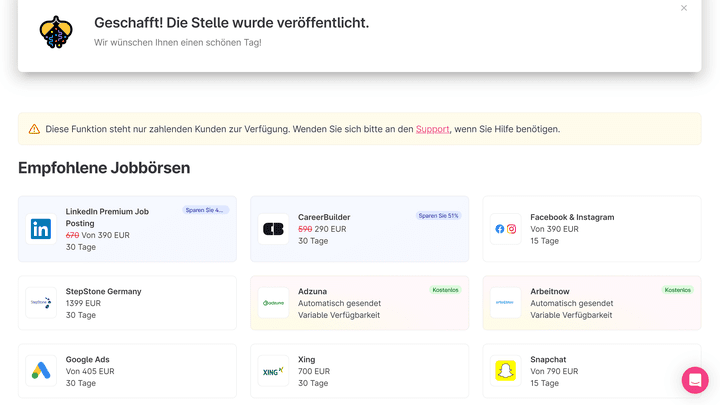Choose LinkedIn Premium Job Posting card
Screen dimensions: 720x405
coord(127,229)
